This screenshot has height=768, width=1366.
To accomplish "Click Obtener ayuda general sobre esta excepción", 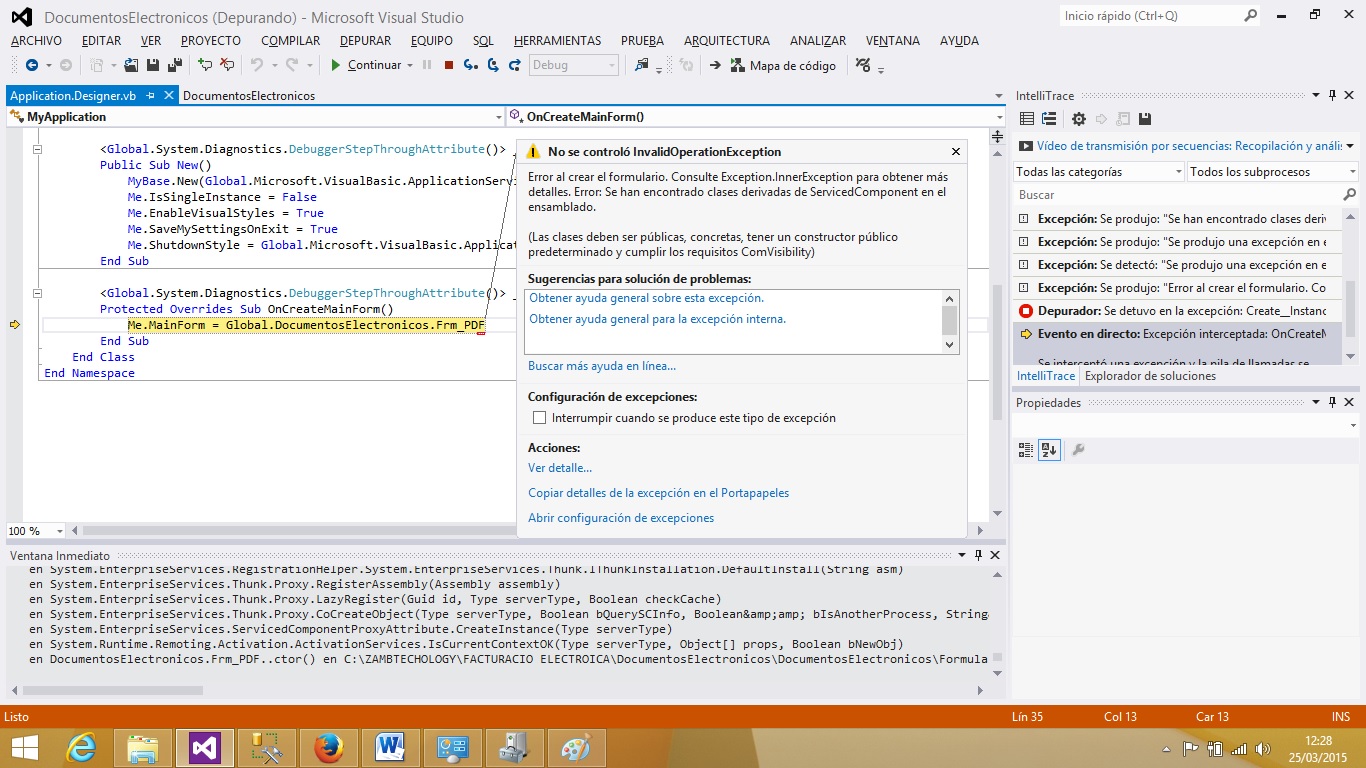I will click(646, 298).
